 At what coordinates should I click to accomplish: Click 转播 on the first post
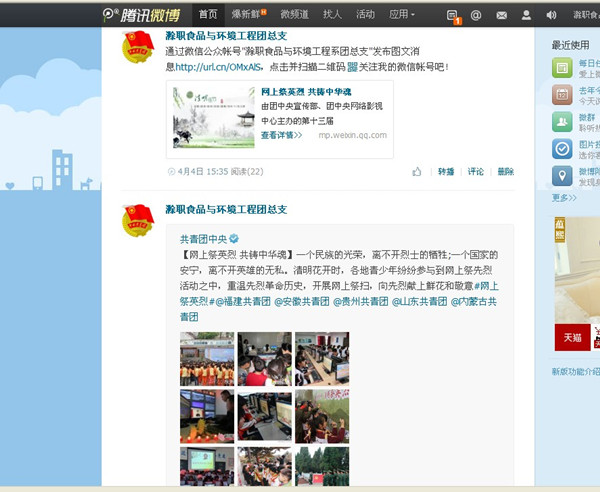tap(445, 172)
